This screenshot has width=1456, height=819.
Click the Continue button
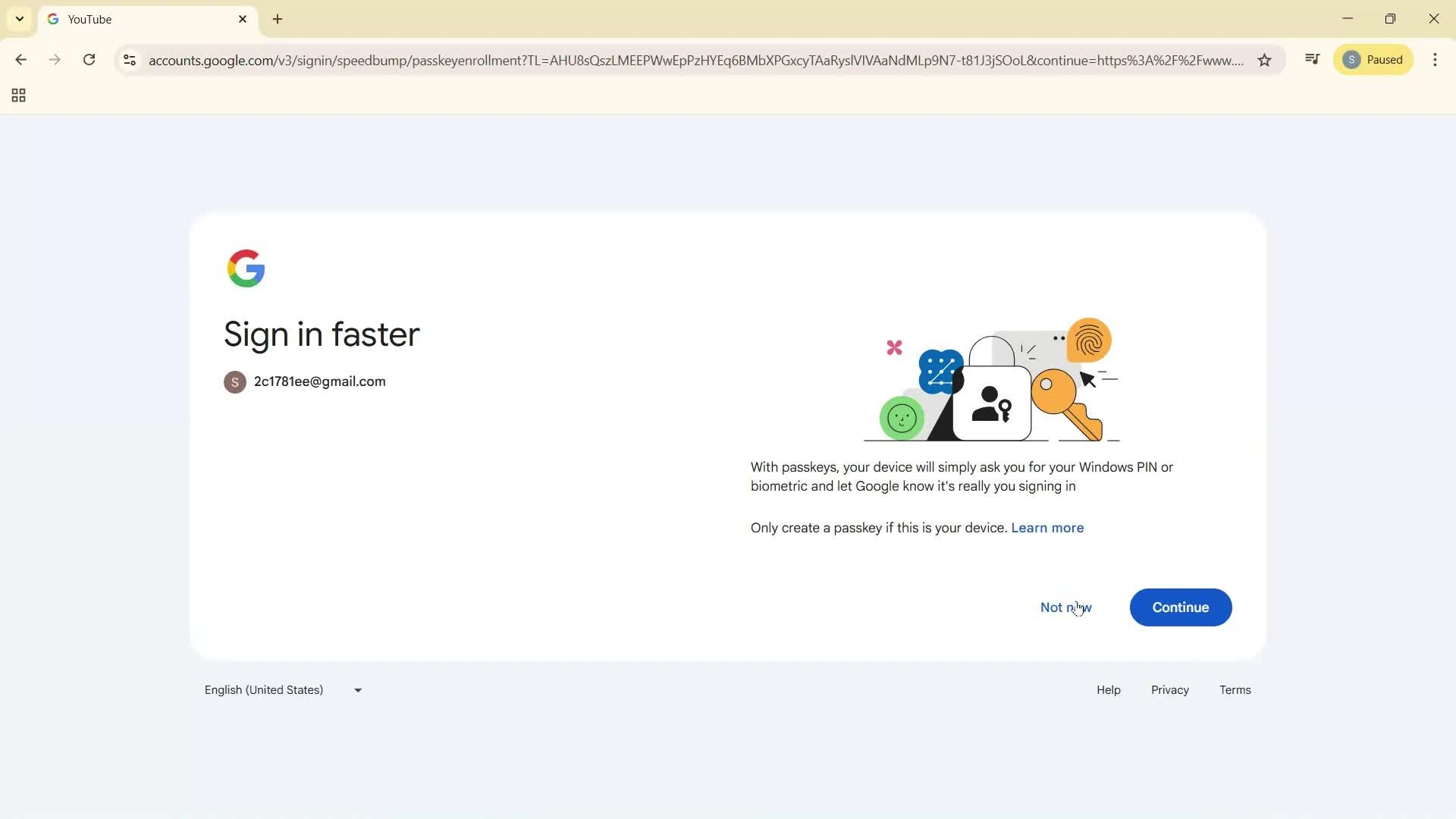tap(1180, 607)
